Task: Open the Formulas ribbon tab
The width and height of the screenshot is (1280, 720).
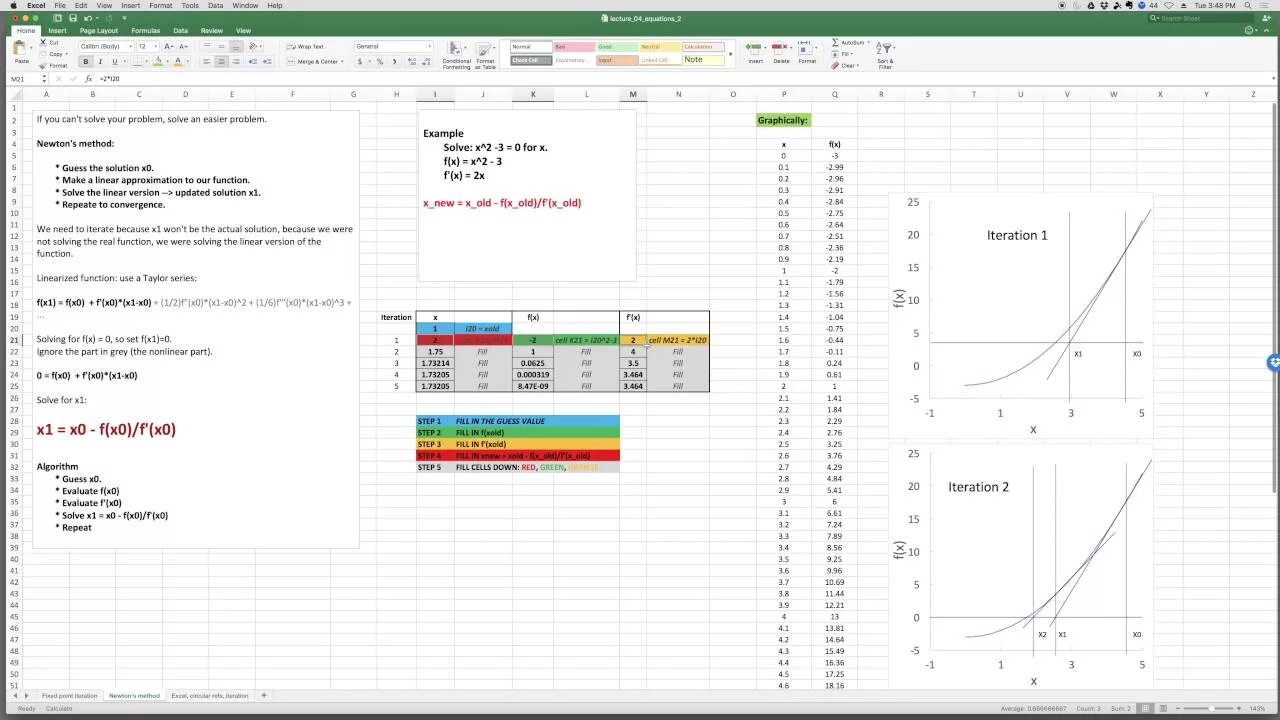Action: [145, 31]
